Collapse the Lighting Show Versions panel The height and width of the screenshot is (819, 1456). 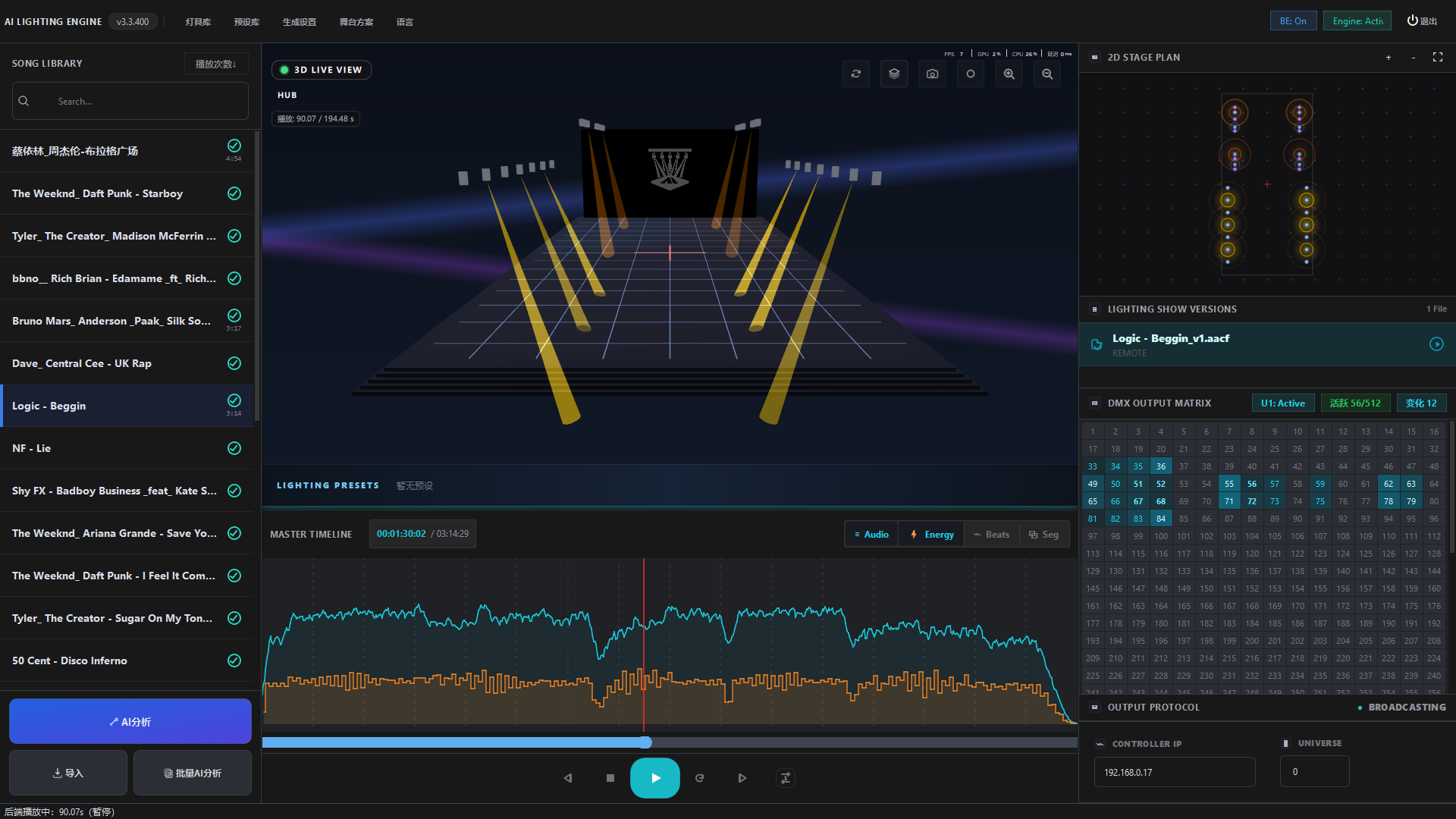pyautogui.click(x=1094, y=309)
